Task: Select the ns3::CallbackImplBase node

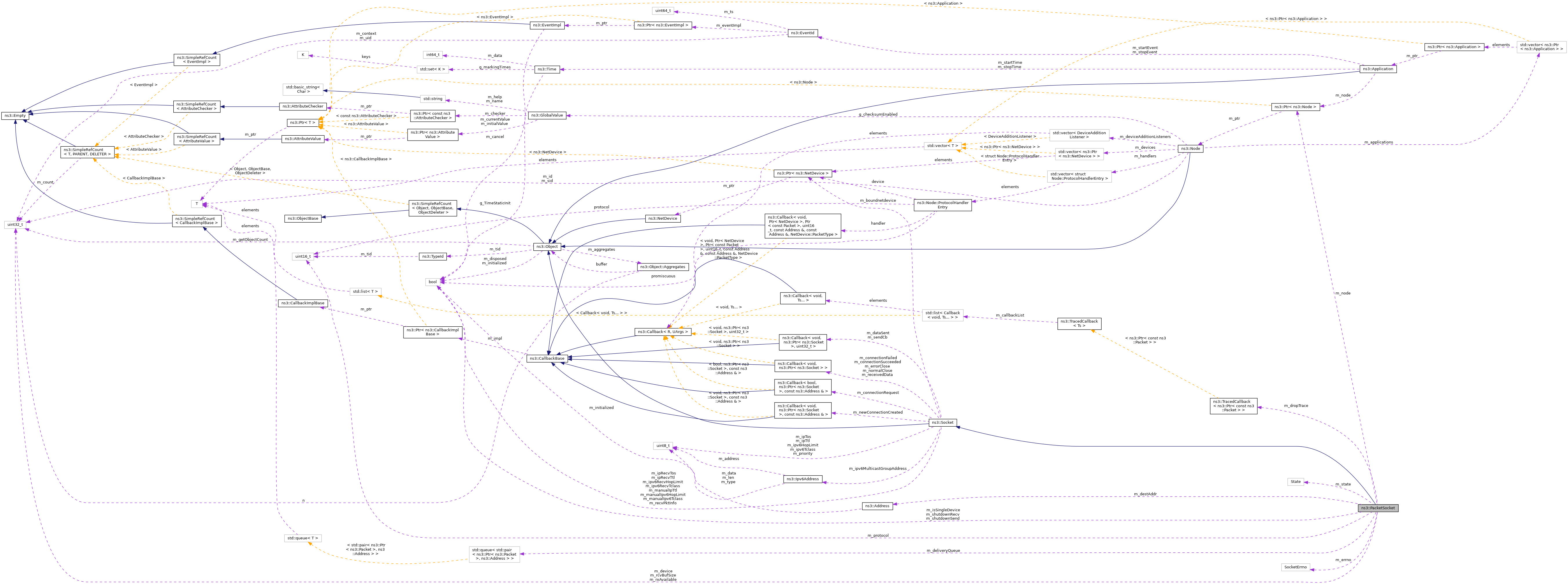Action: tap(303, 303)
